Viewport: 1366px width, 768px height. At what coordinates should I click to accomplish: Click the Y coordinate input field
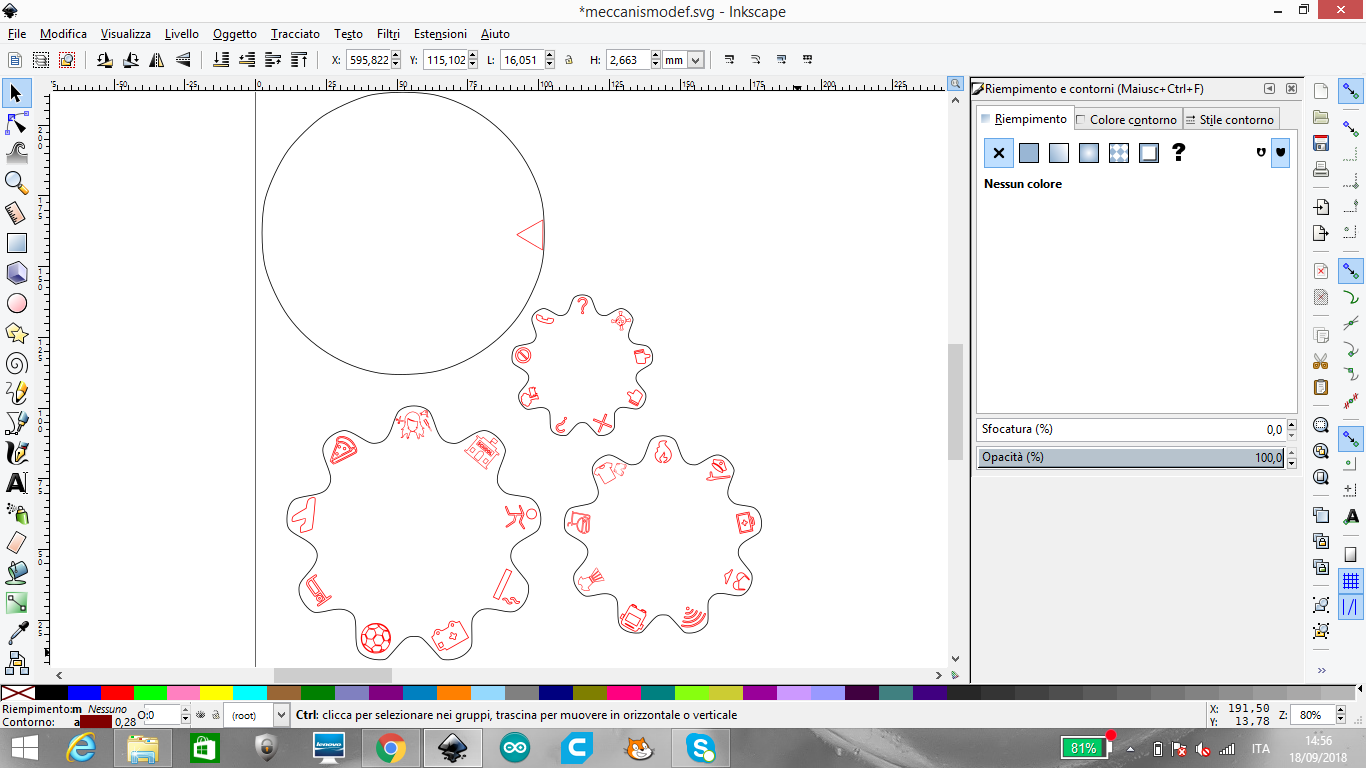(446, 60)
